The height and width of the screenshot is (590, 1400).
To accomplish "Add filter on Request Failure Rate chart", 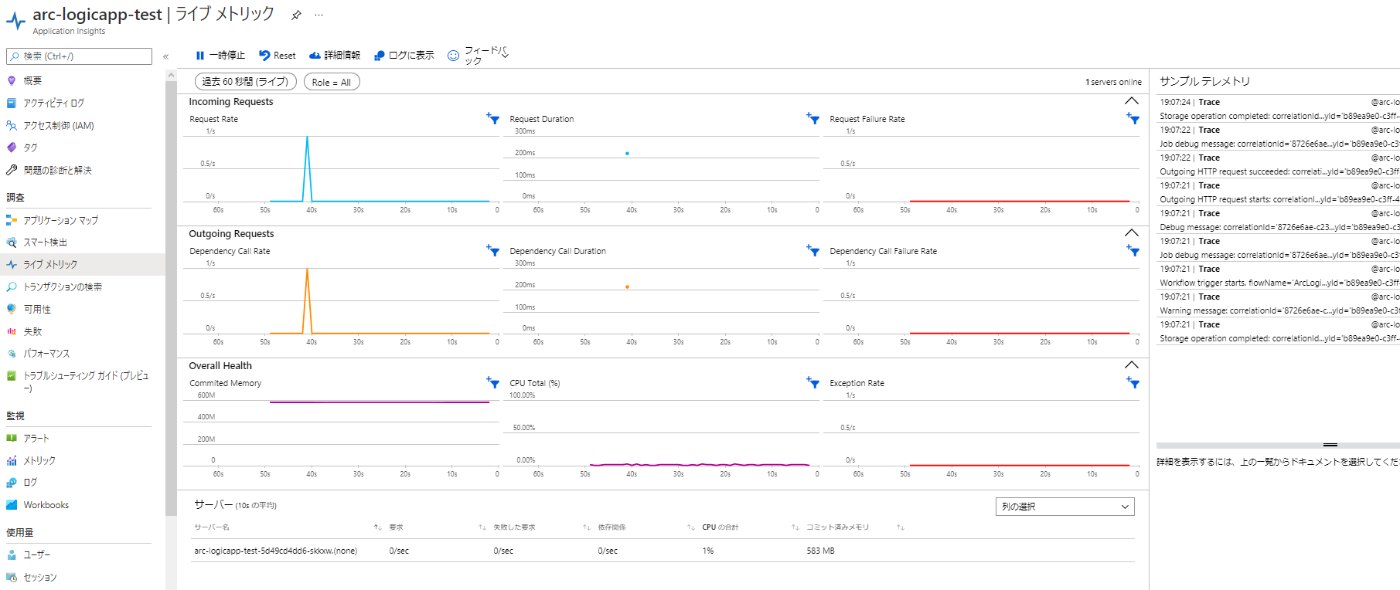I will 1132,118.
